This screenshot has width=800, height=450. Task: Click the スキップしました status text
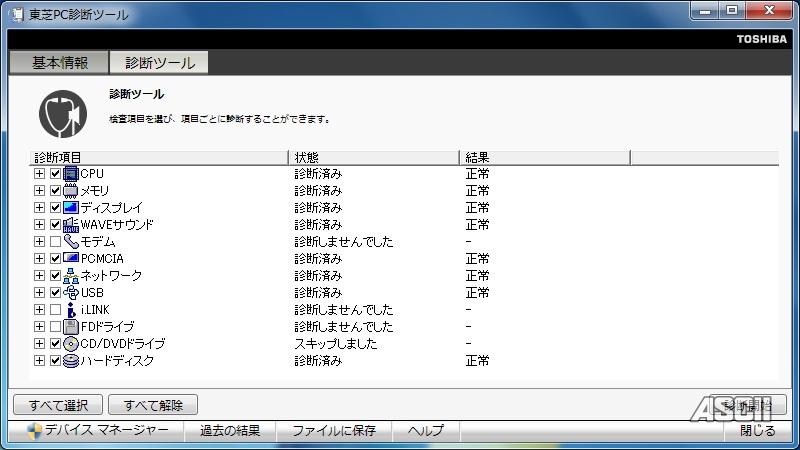click(335, 344)
